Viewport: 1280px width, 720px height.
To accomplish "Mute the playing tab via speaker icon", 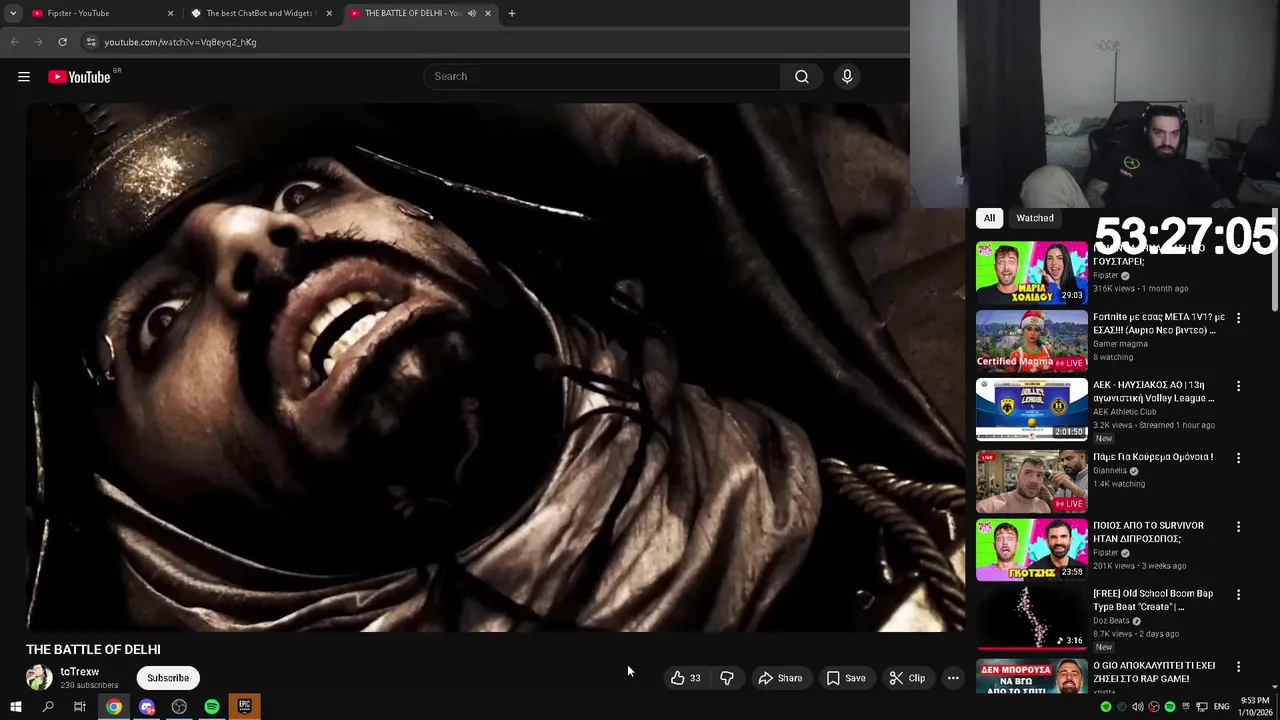I will click(472, 13).
